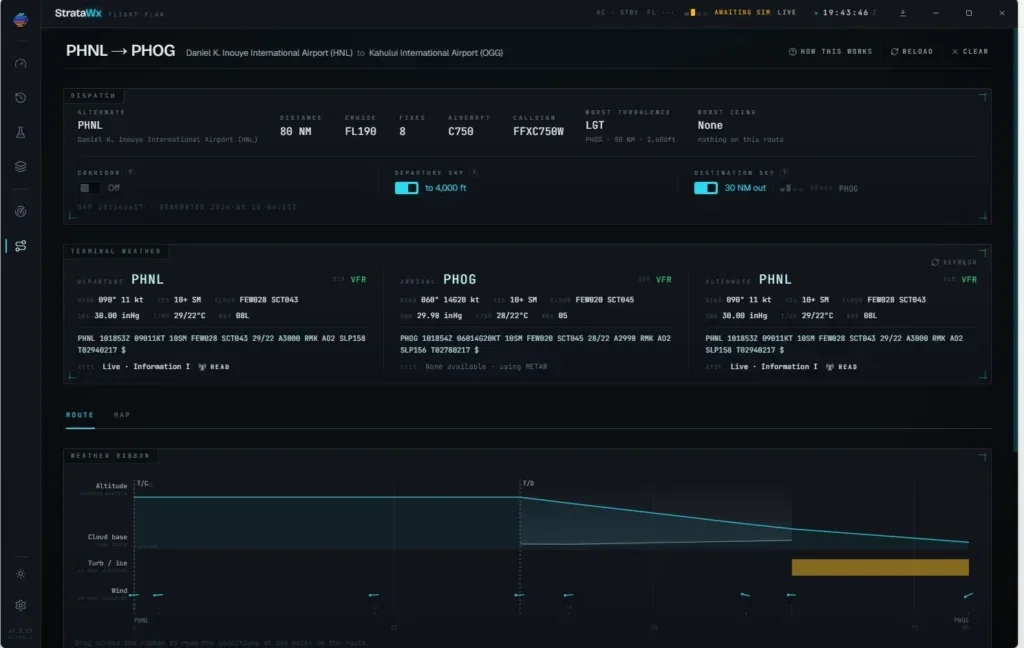This screenshot has height=648, width=1024.
Task: Disable the Destination Sky toggle
Action: tap(705, 188)
